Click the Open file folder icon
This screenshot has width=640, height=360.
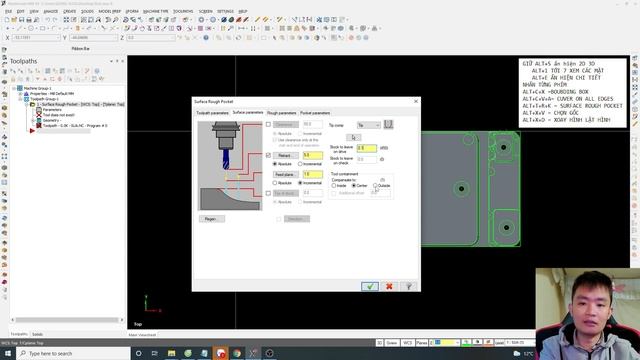coord(14,20)
